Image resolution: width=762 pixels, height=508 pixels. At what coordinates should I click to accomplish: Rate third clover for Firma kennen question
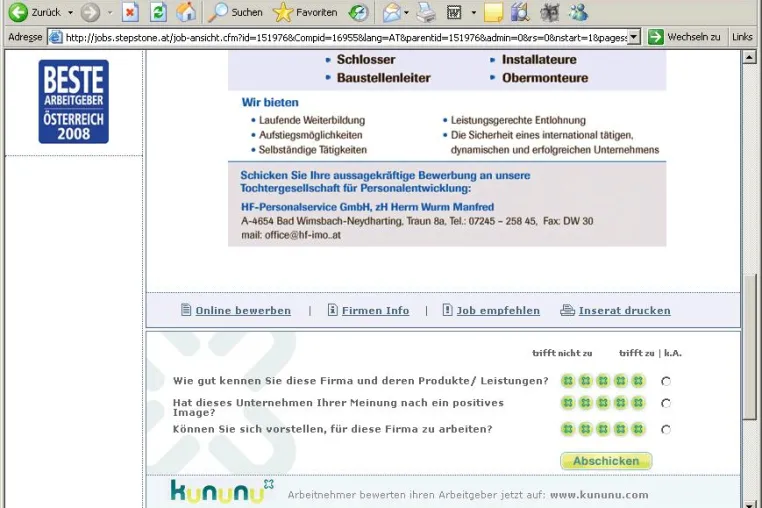[603, 381]
